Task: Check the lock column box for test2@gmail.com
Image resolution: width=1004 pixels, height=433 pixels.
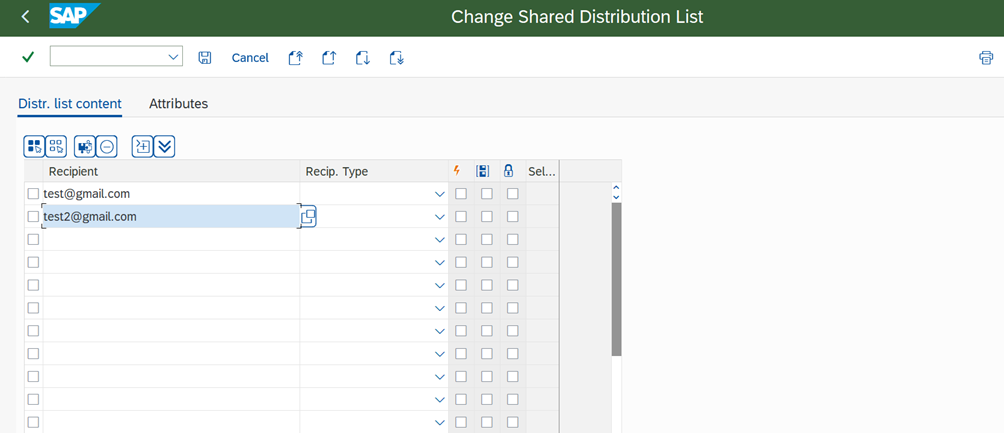Action: [512, 217]
